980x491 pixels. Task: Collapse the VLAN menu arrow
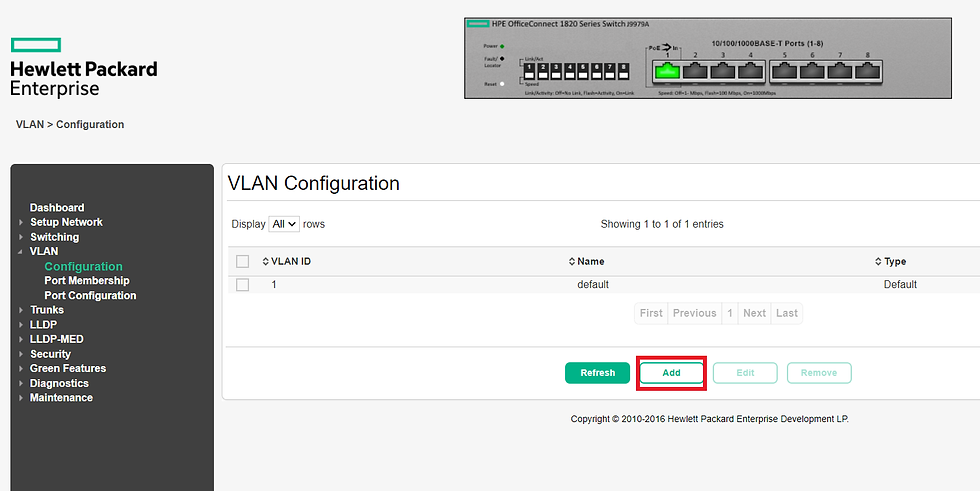[21, 252]
